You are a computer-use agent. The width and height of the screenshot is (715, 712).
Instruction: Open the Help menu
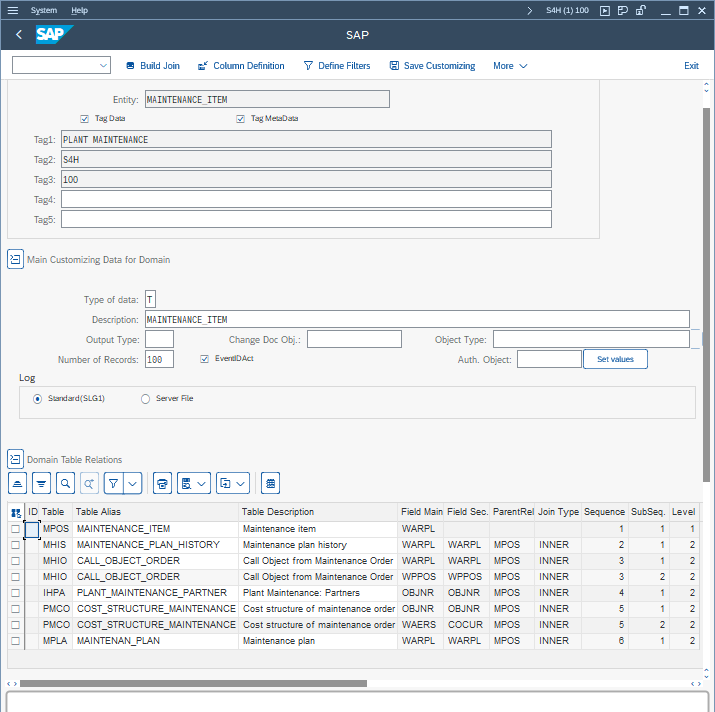coord(80,10)
